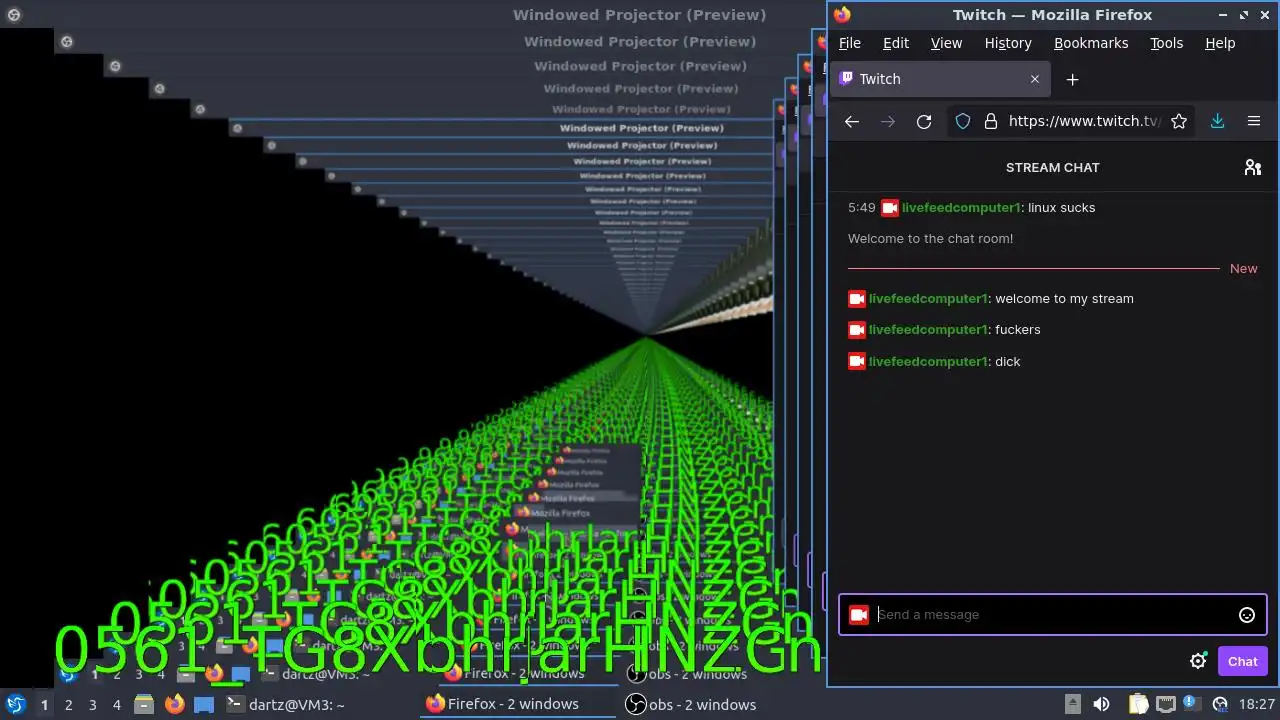Image resolution: width=1280 pixels, height=720 pixels.
Task: Switch to virtual desktop 3
Action: (x=92, y=705)
